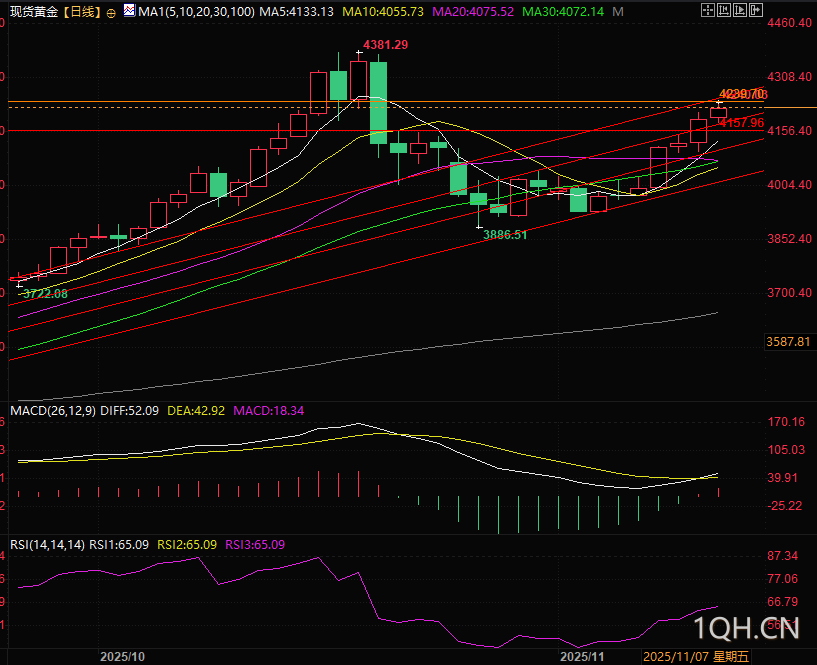Screen dimensions: 817x665
Task: Click the gray M icon after MA30
Action: coord(619,12)
